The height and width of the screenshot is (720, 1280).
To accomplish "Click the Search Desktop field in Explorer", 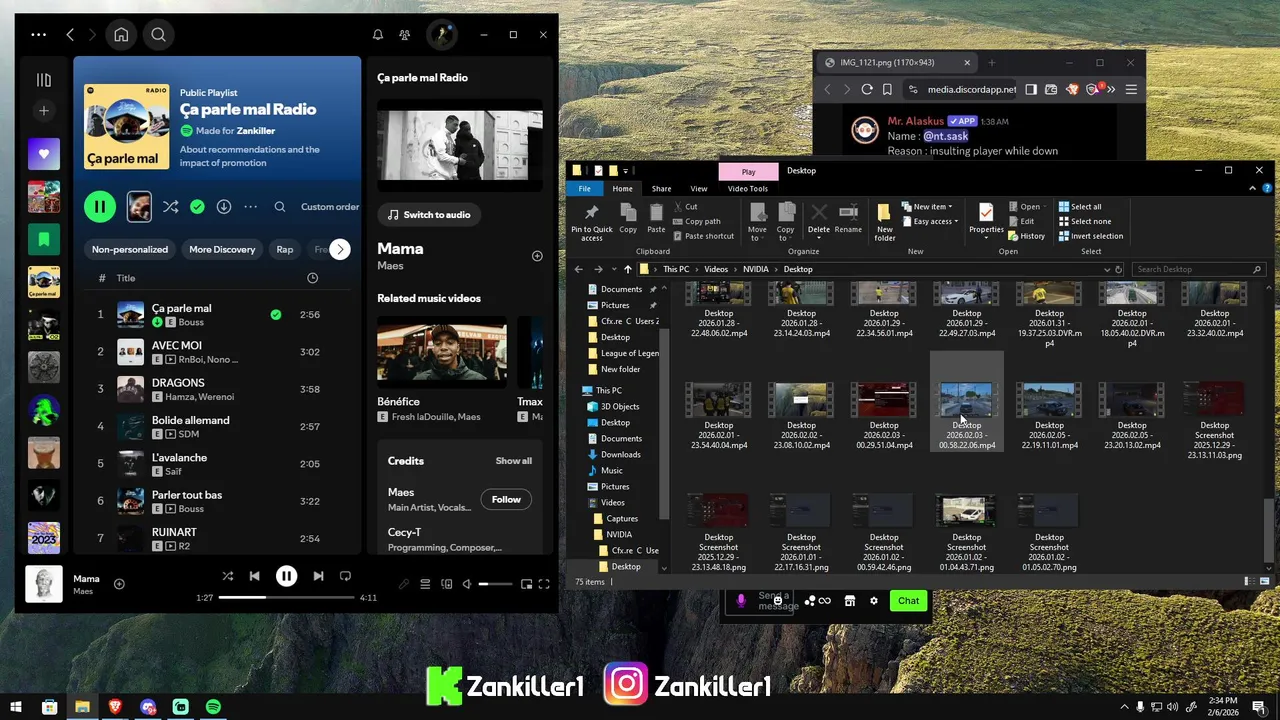I will tap(1198, 269).
